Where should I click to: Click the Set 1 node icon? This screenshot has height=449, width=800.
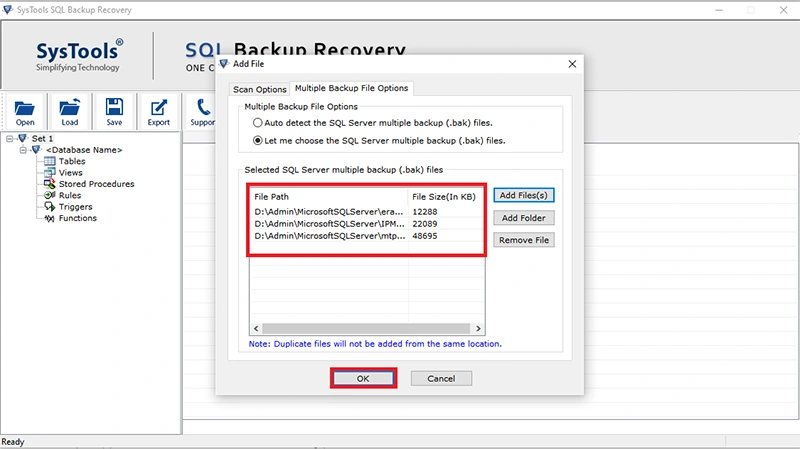point(22,138)
